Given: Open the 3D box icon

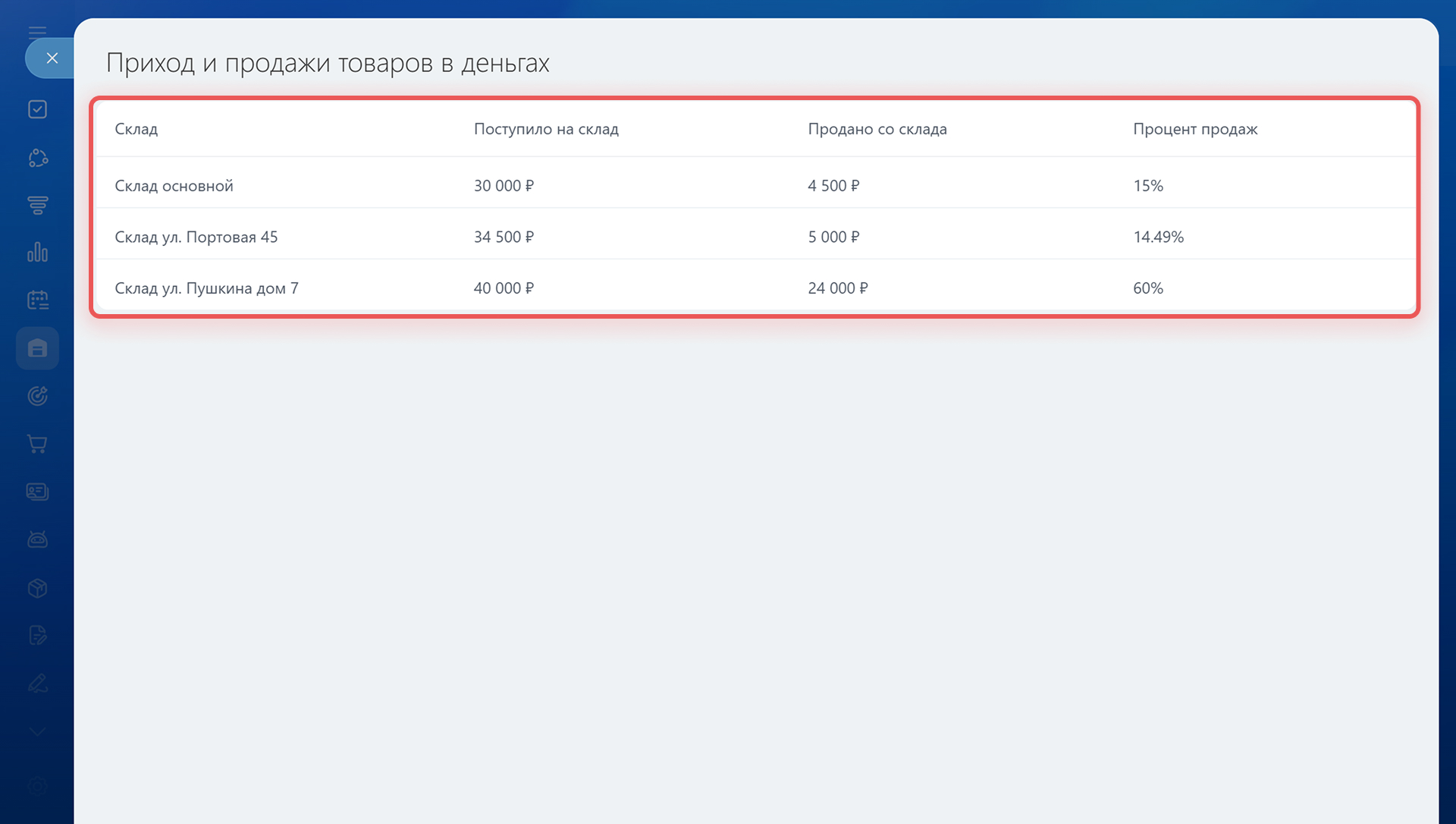Looking at the screenshot, I should click(37, 588).
